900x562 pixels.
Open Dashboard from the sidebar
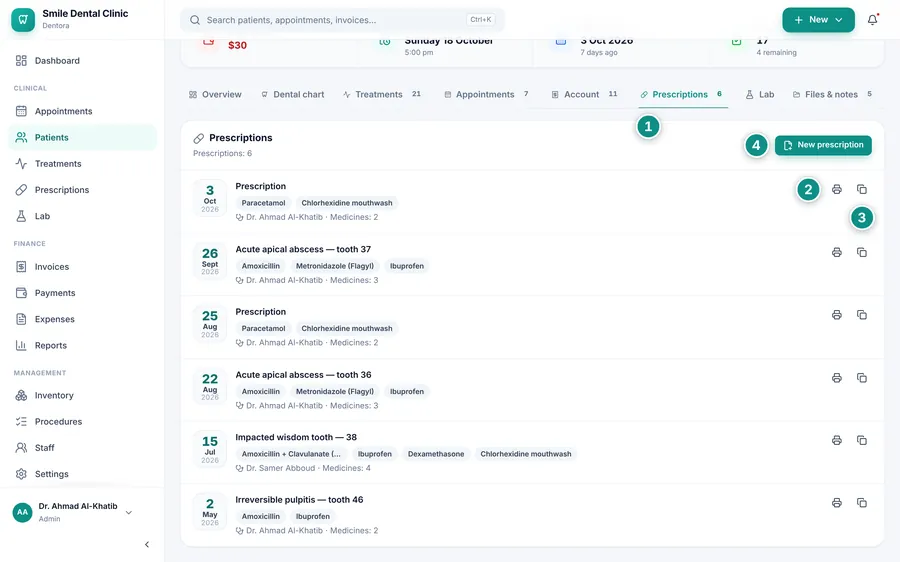pos(82,61)
